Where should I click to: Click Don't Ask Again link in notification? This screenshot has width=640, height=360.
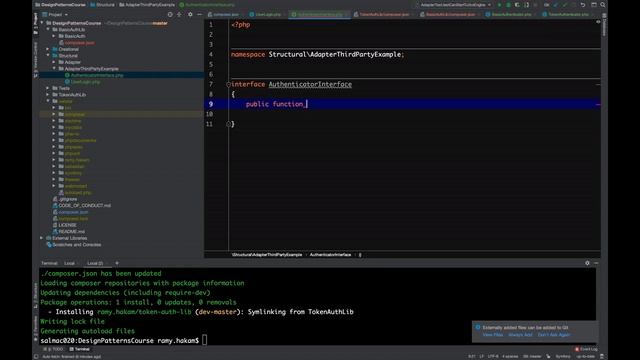[553, 335]
